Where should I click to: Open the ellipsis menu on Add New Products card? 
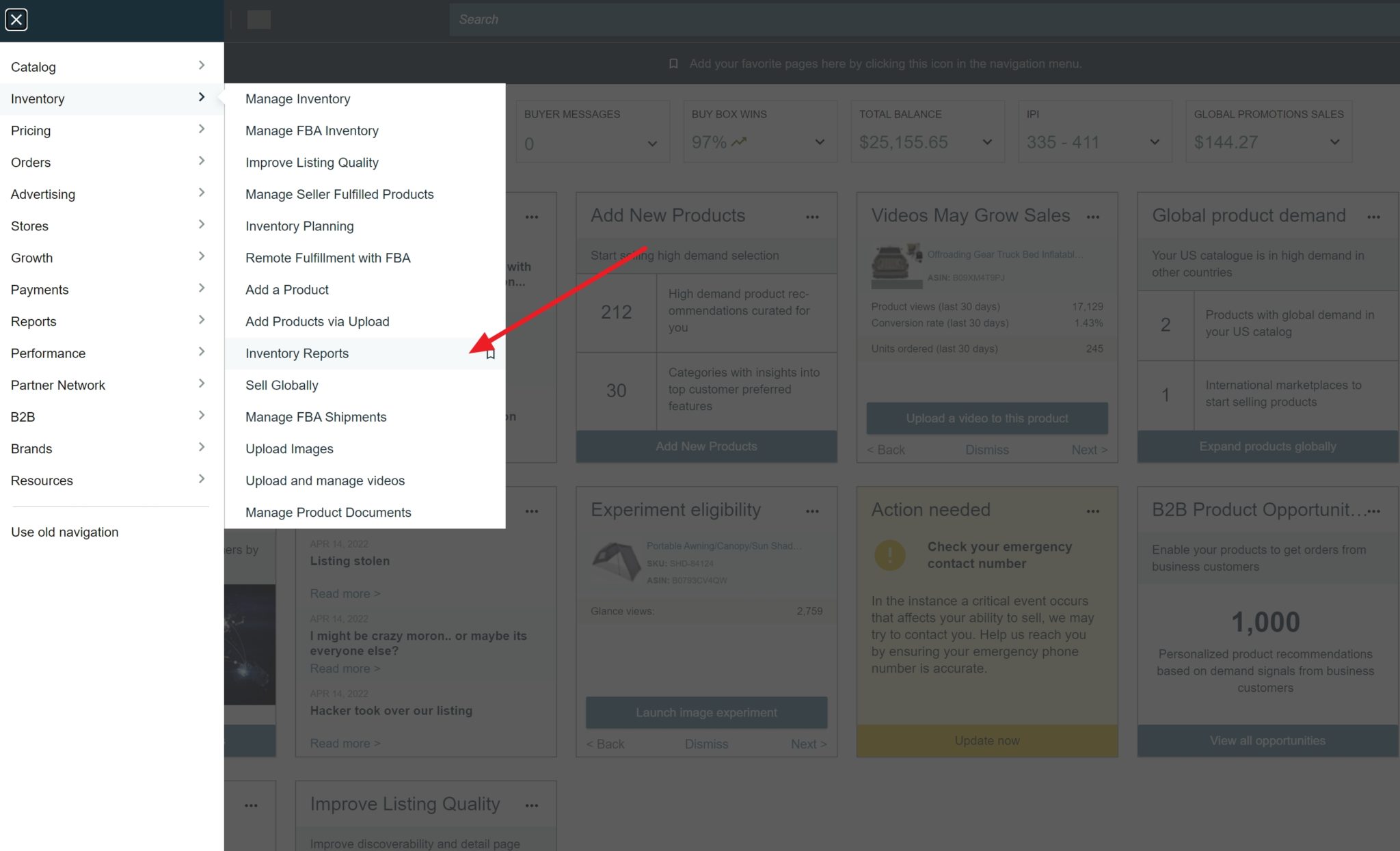[812, 217]
